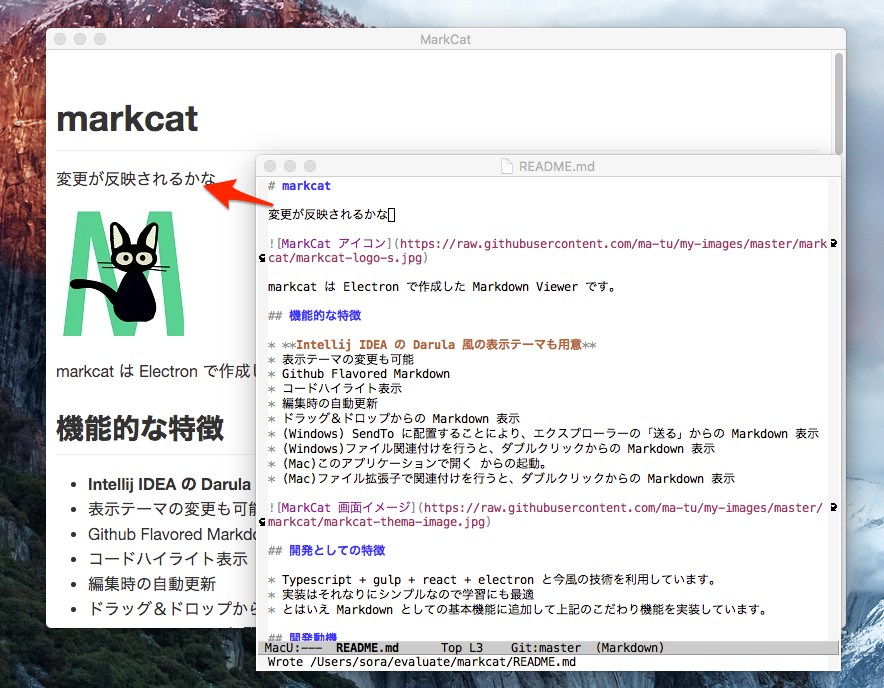Screen dimensions: 884x688
Task: Click the large 'markcat' heading in MarkCat preview
Action: [127, 118]
